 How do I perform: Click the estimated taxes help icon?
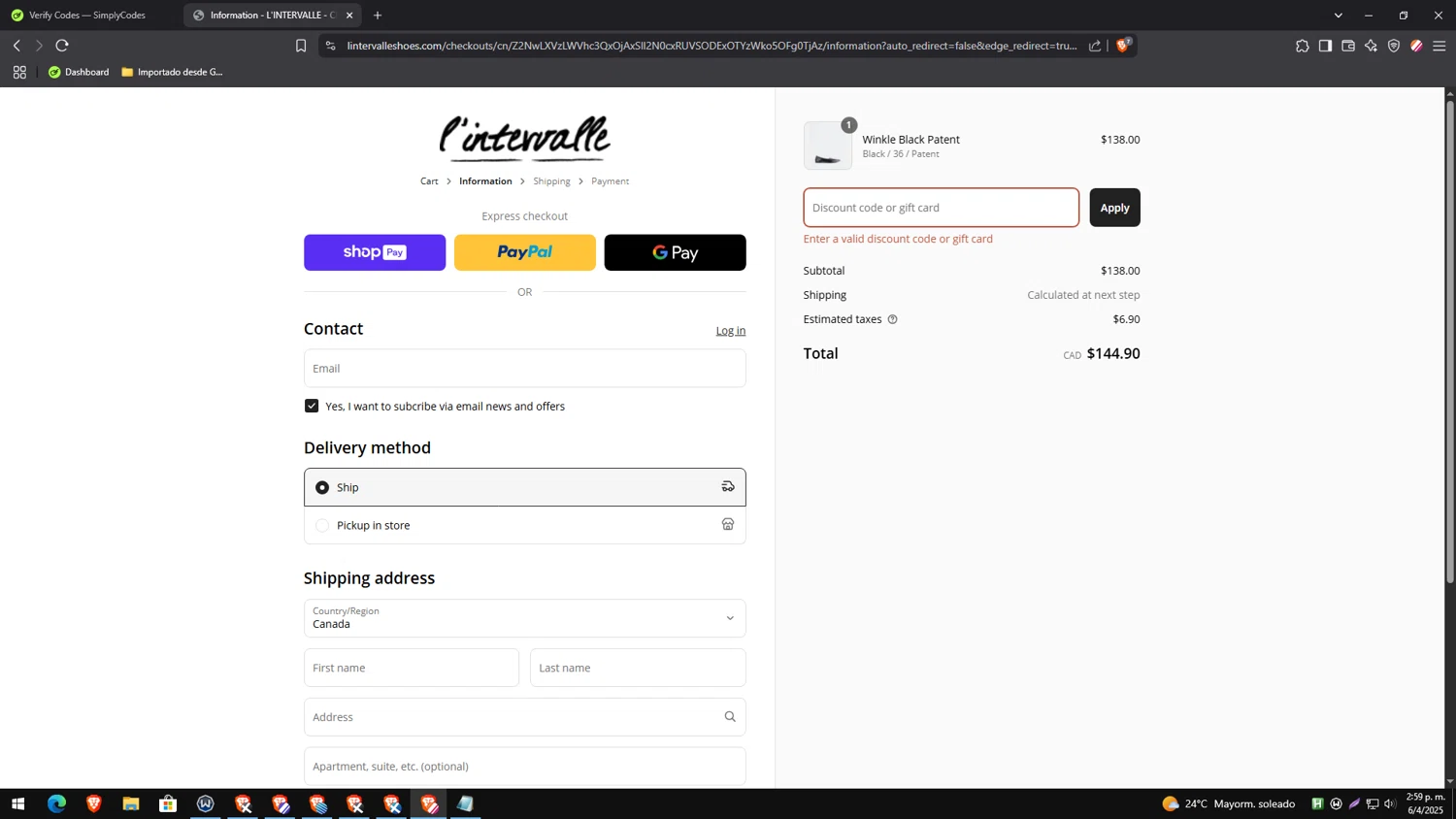click(892, 319)
